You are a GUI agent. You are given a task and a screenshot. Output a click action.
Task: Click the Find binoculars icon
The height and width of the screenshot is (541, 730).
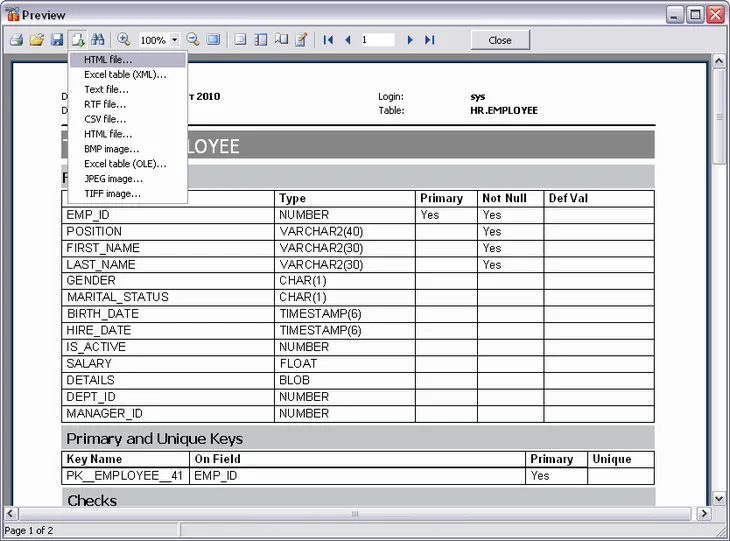click(x=98, y=40)
